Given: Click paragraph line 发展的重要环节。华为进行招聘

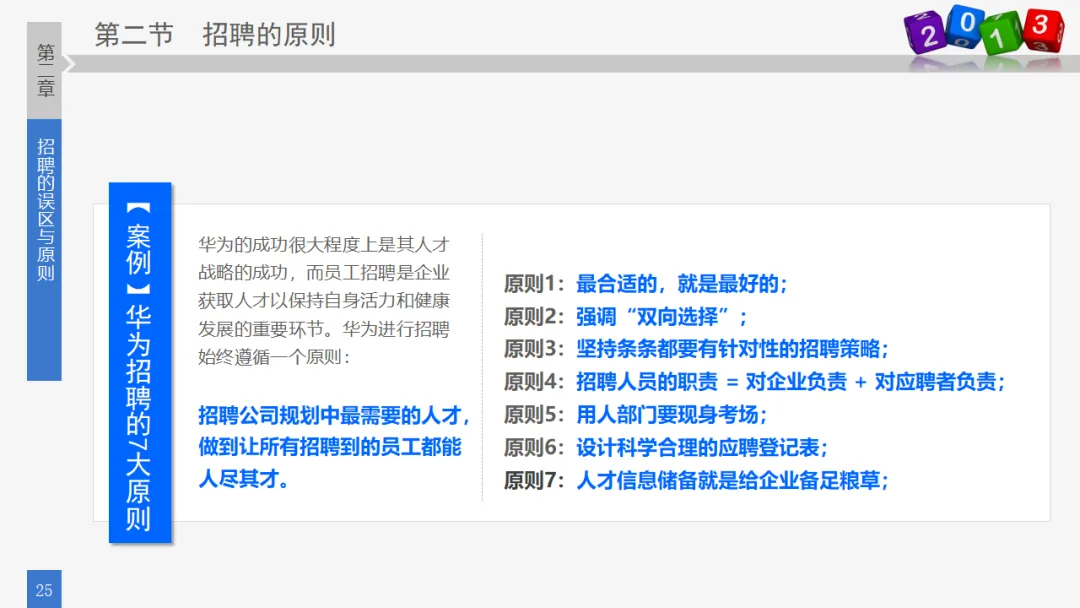Looking at the screenshot, I should (x=324, y=329).
